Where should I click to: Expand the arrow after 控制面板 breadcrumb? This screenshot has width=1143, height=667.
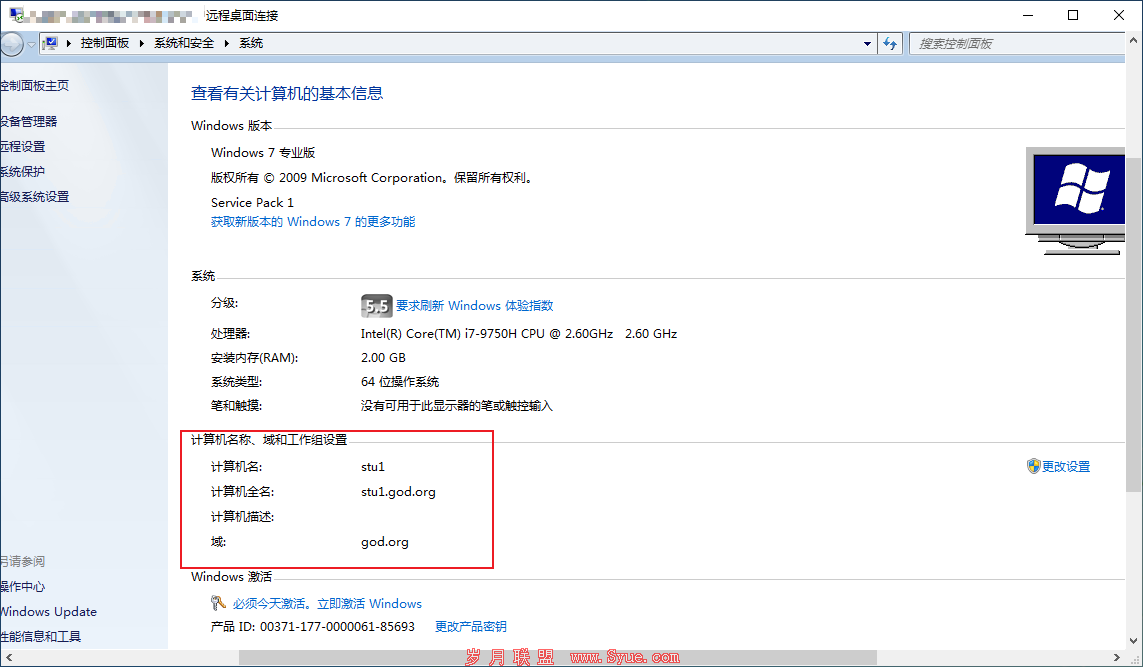(x=141, y=44)
